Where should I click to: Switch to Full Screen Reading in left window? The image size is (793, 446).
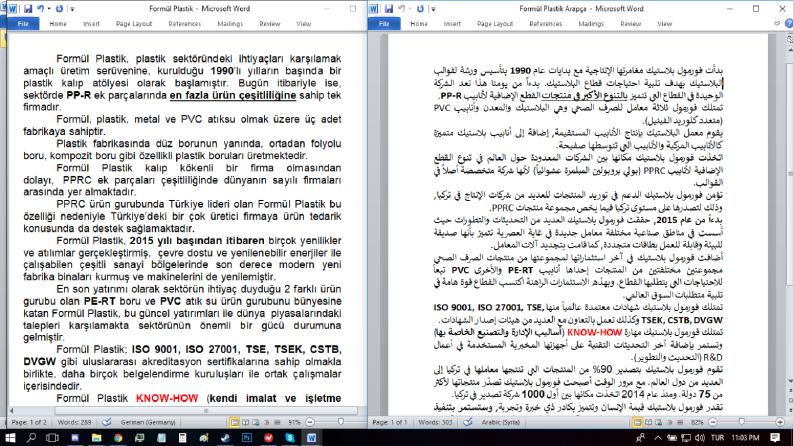point(245,422)
